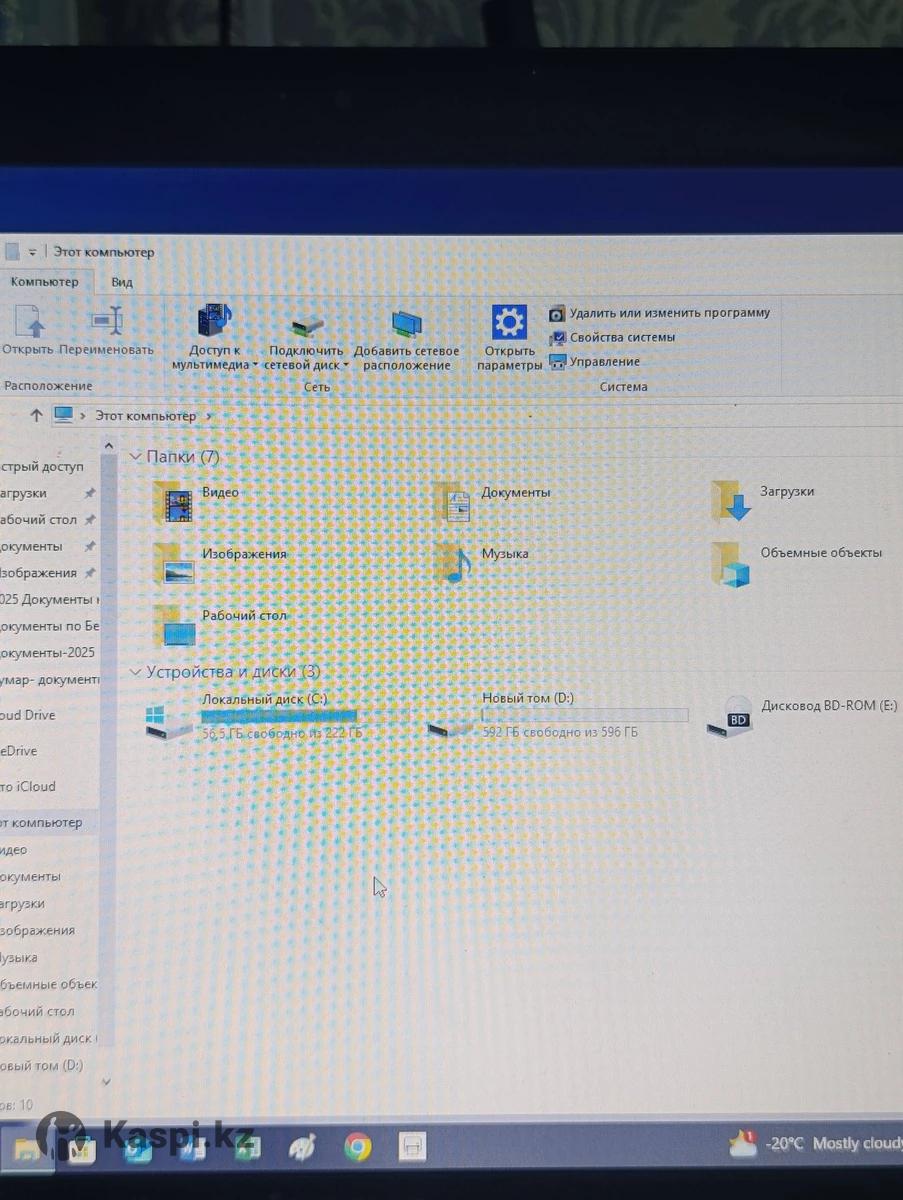Collapse the Устройства и диски section

click(136, 673)
